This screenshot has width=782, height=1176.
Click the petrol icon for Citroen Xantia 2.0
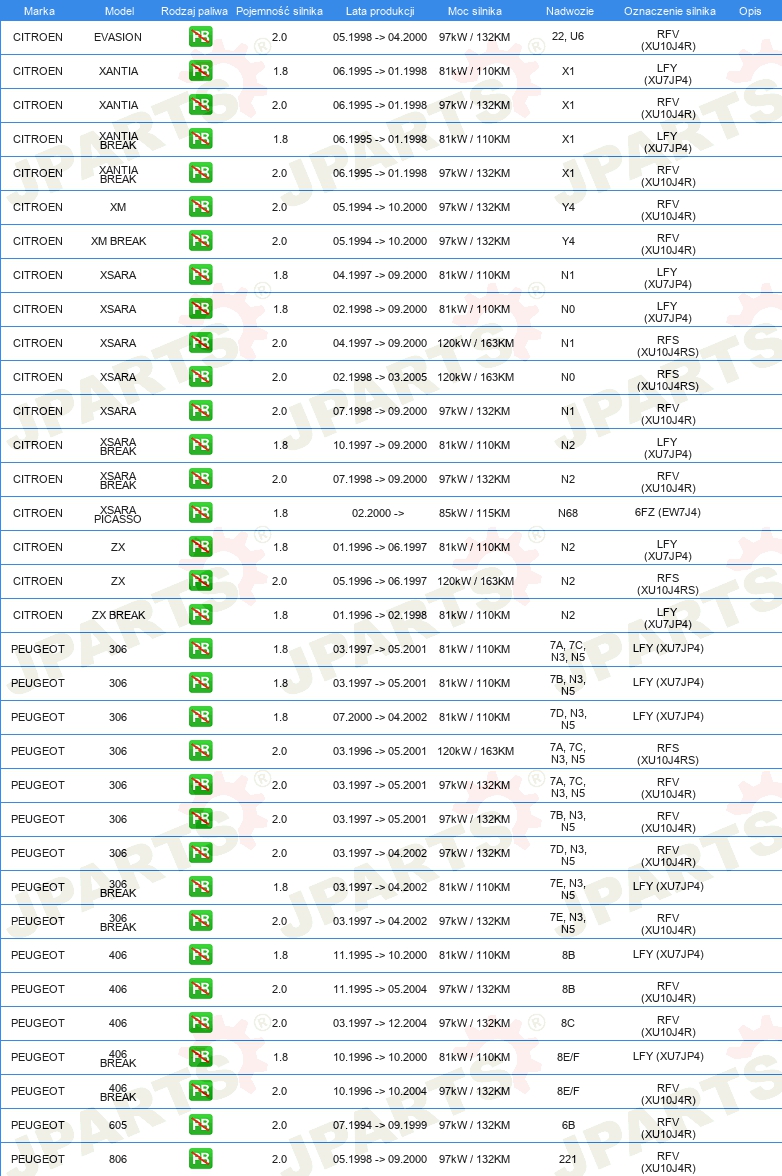[x=200, y=105]
